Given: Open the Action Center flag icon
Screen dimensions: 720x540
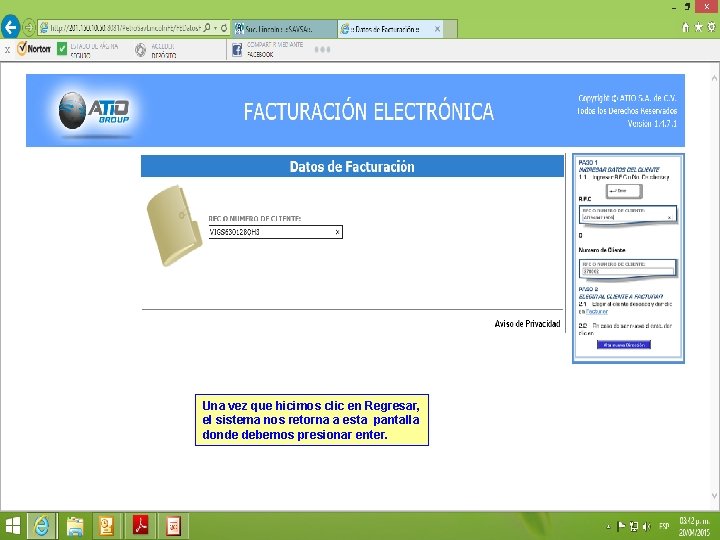Looking at the screenshot, I should point(621,527).
